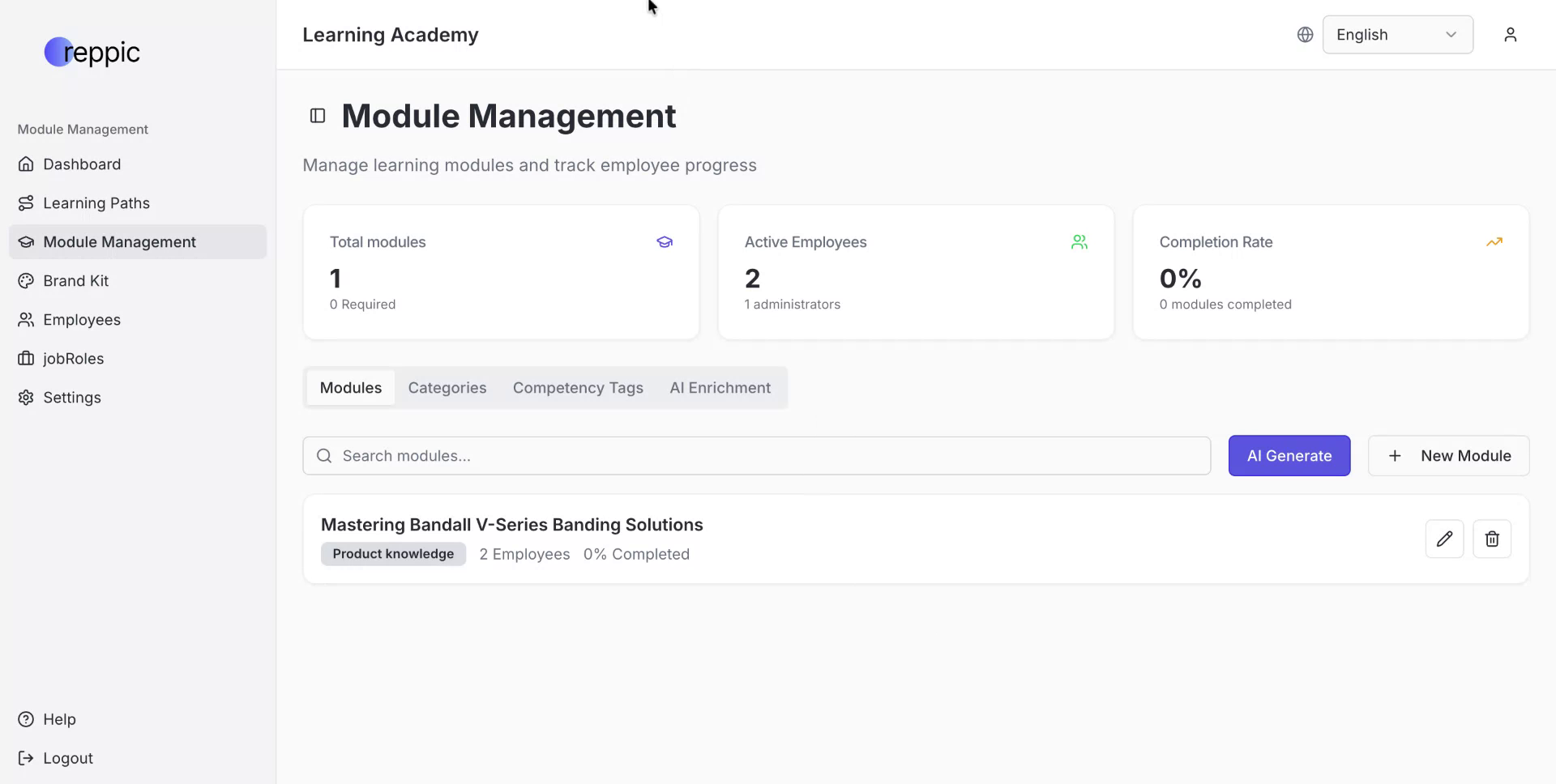Switch to the Categories tab
Screen dimensions: 1556x784
[x=447, y=388]
